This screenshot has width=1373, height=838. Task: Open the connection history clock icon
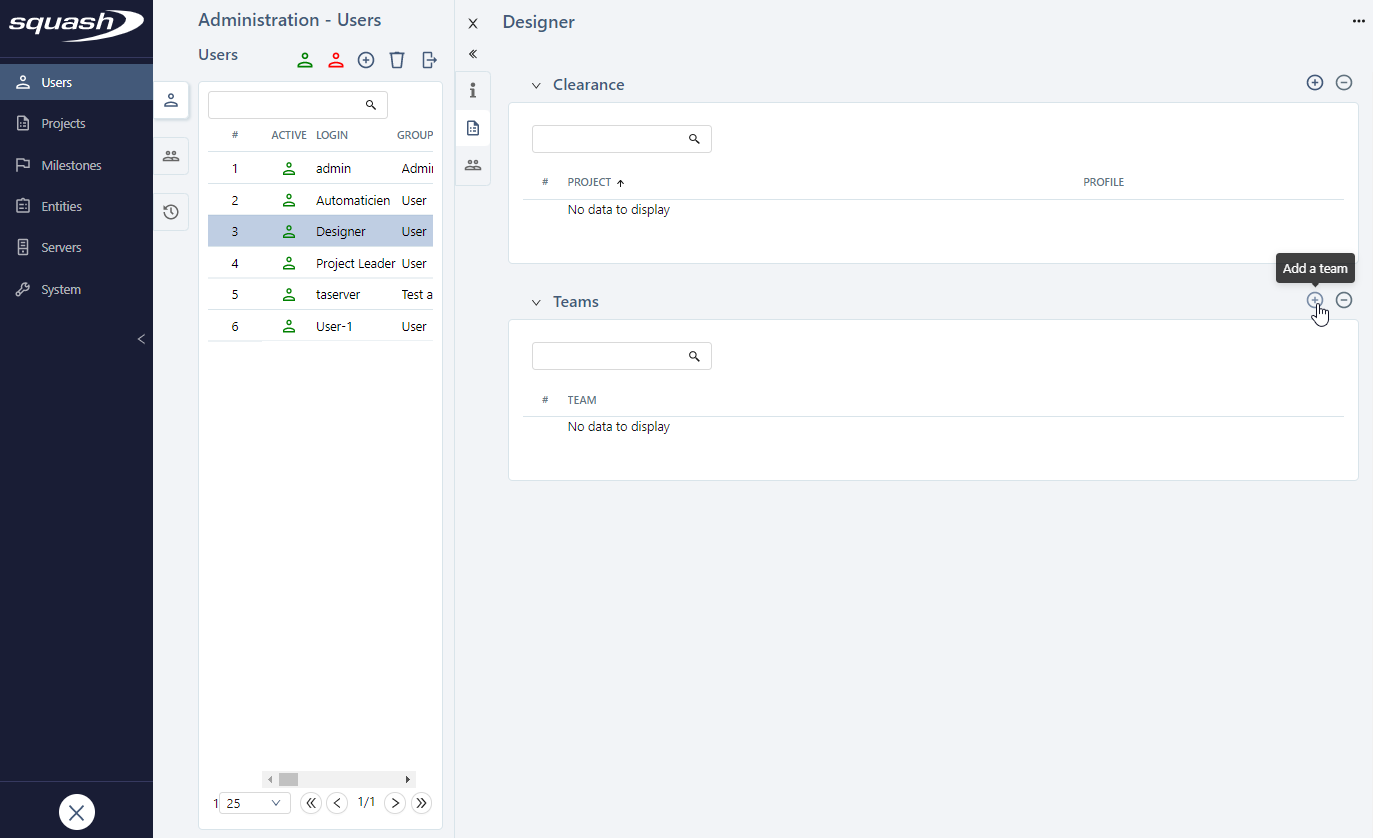coord(171,212)
